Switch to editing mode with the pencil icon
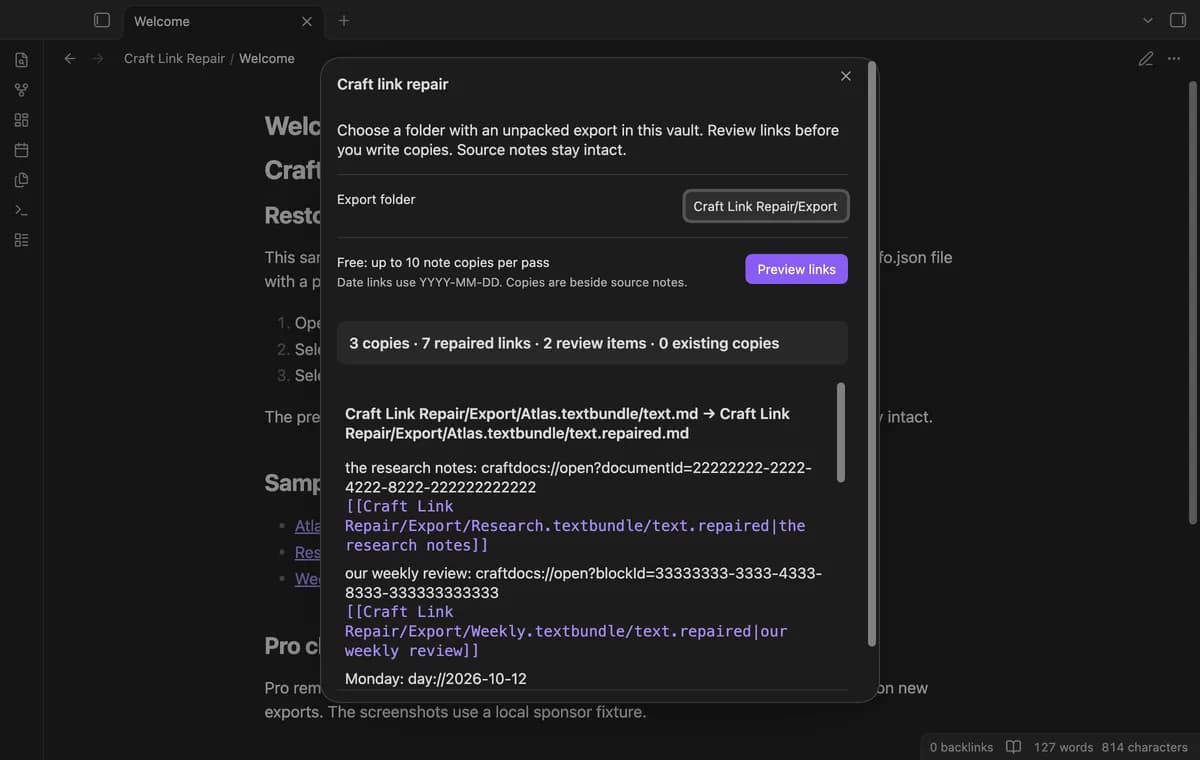The width and height of the screenshot is (1200, 760). tap(1146, 58)
